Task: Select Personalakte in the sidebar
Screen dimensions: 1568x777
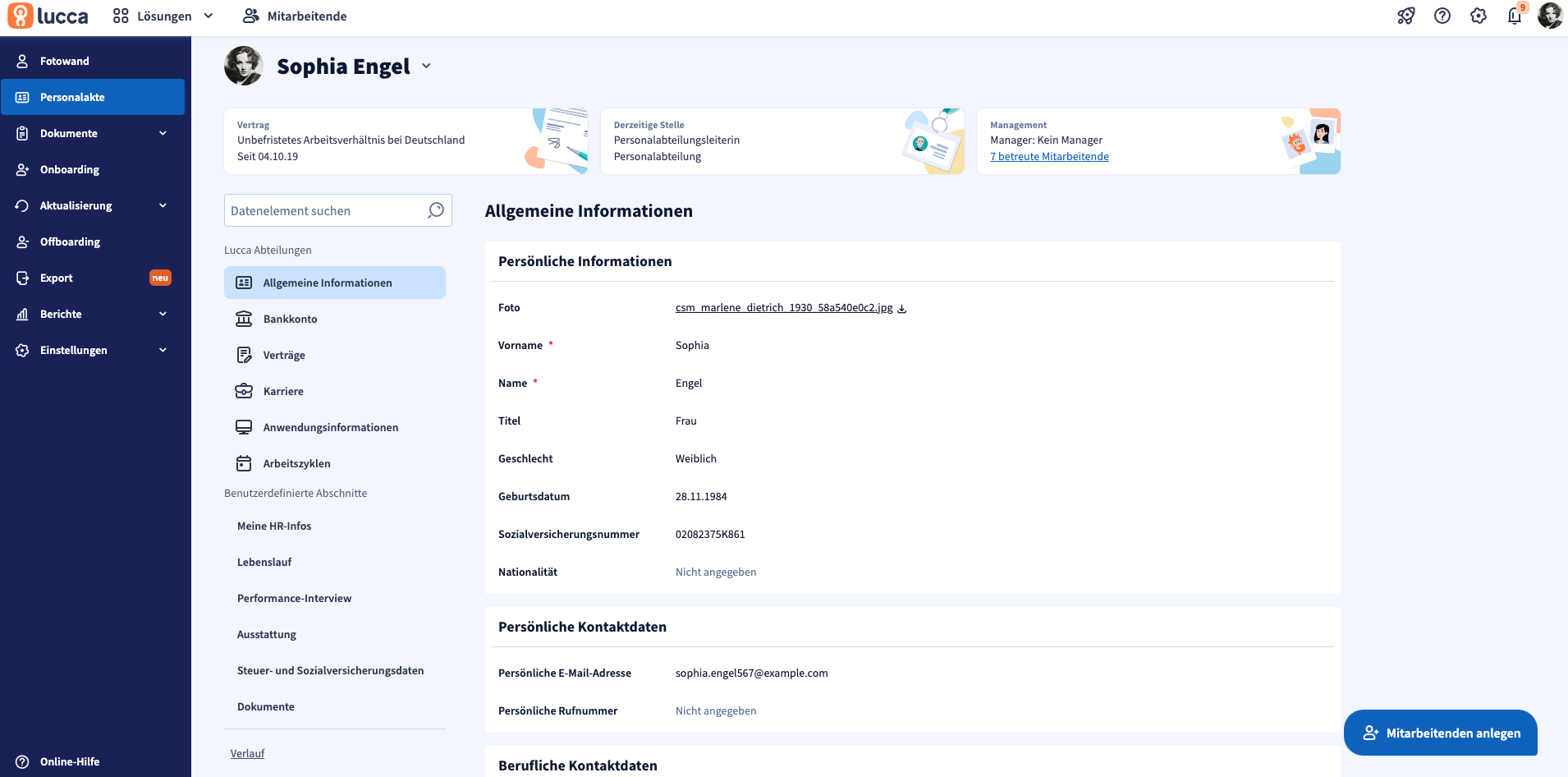Action: pos(93,97)
